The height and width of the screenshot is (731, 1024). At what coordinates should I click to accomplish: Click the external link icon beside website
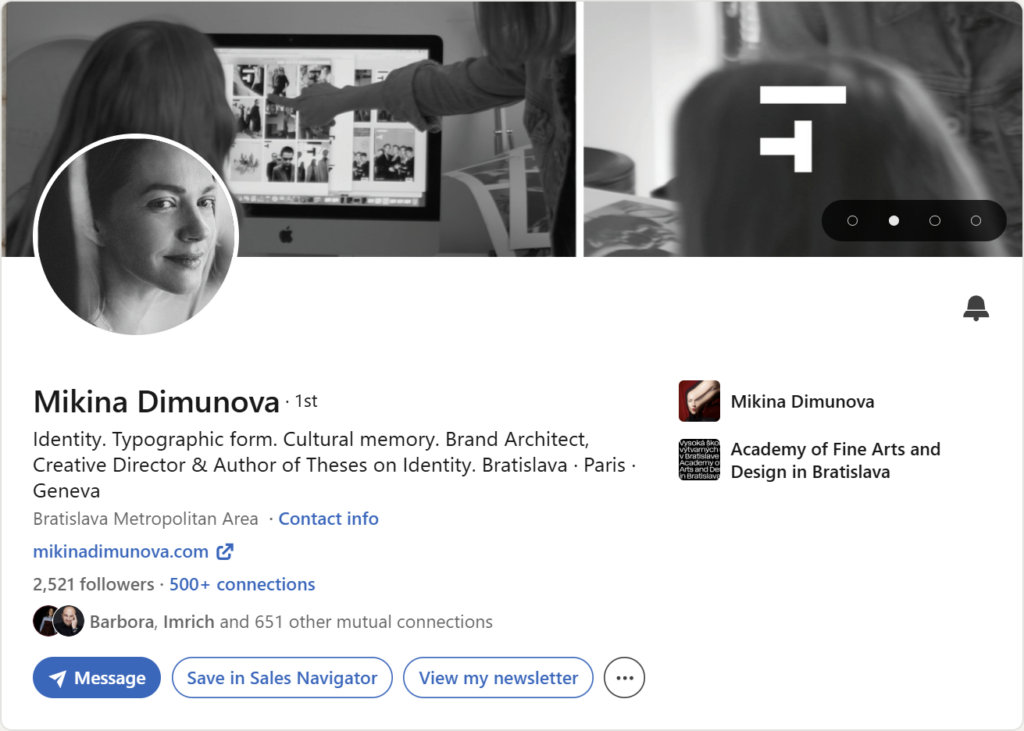tap(225, 551)
